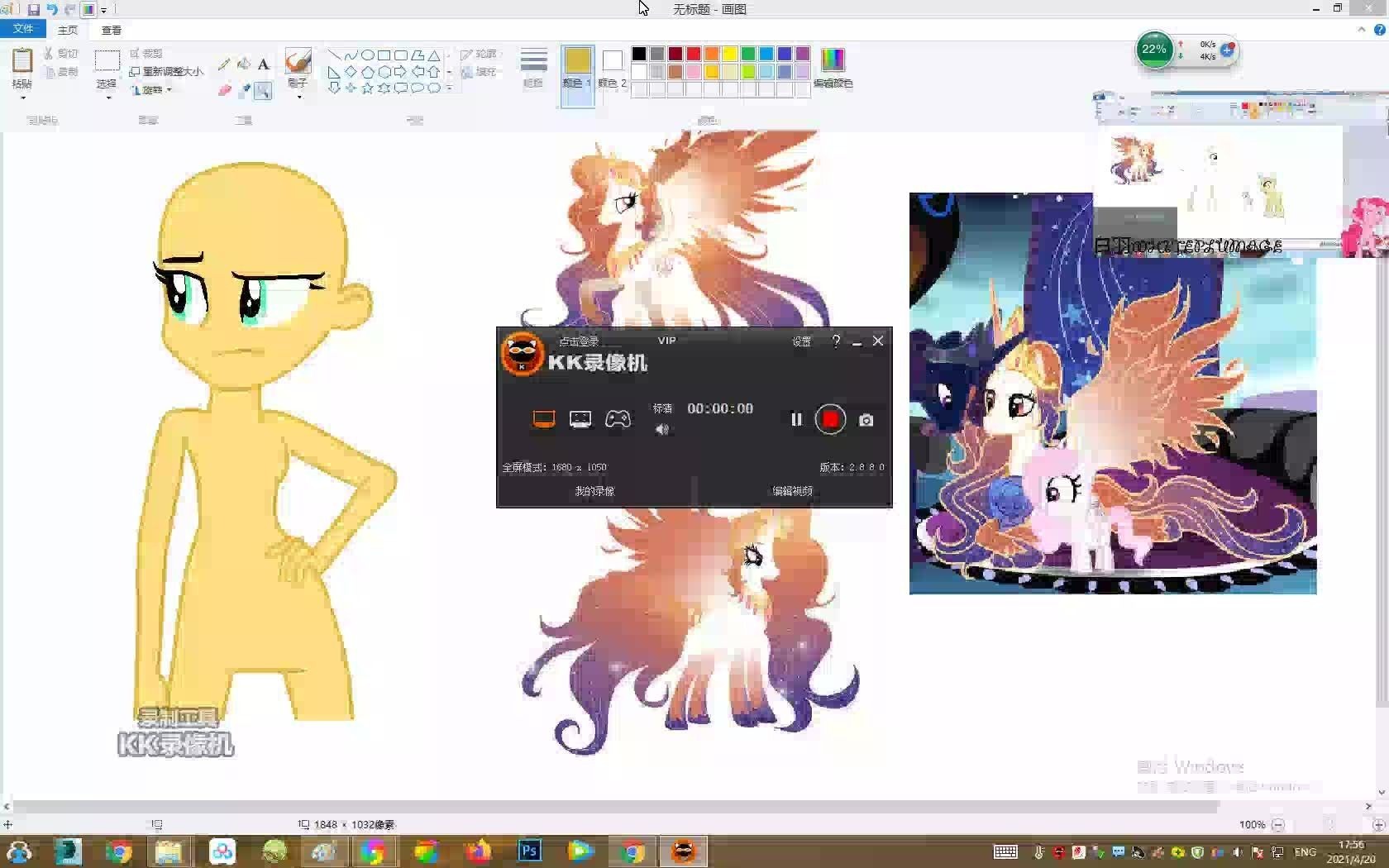1389x868 pixels.
Task: Open the Edit colors (编辑颜色) dialog
Action: 833,68
